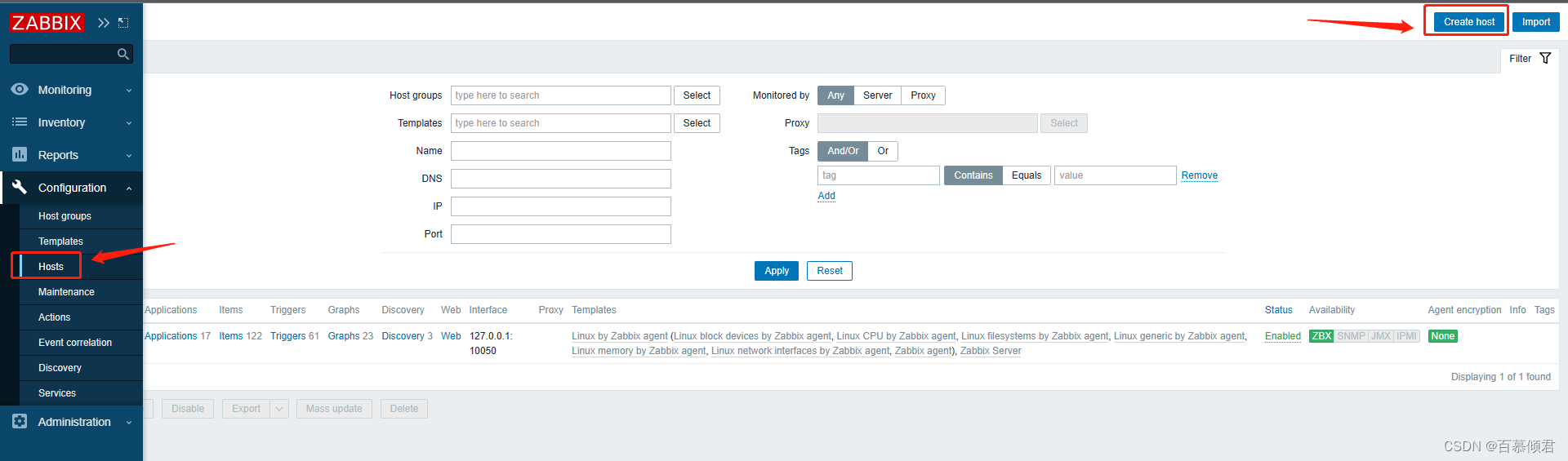Click Apply filter button
The height and width of the screenshot is (461, 1568).
pyautogui.click(x=777, y=271)
